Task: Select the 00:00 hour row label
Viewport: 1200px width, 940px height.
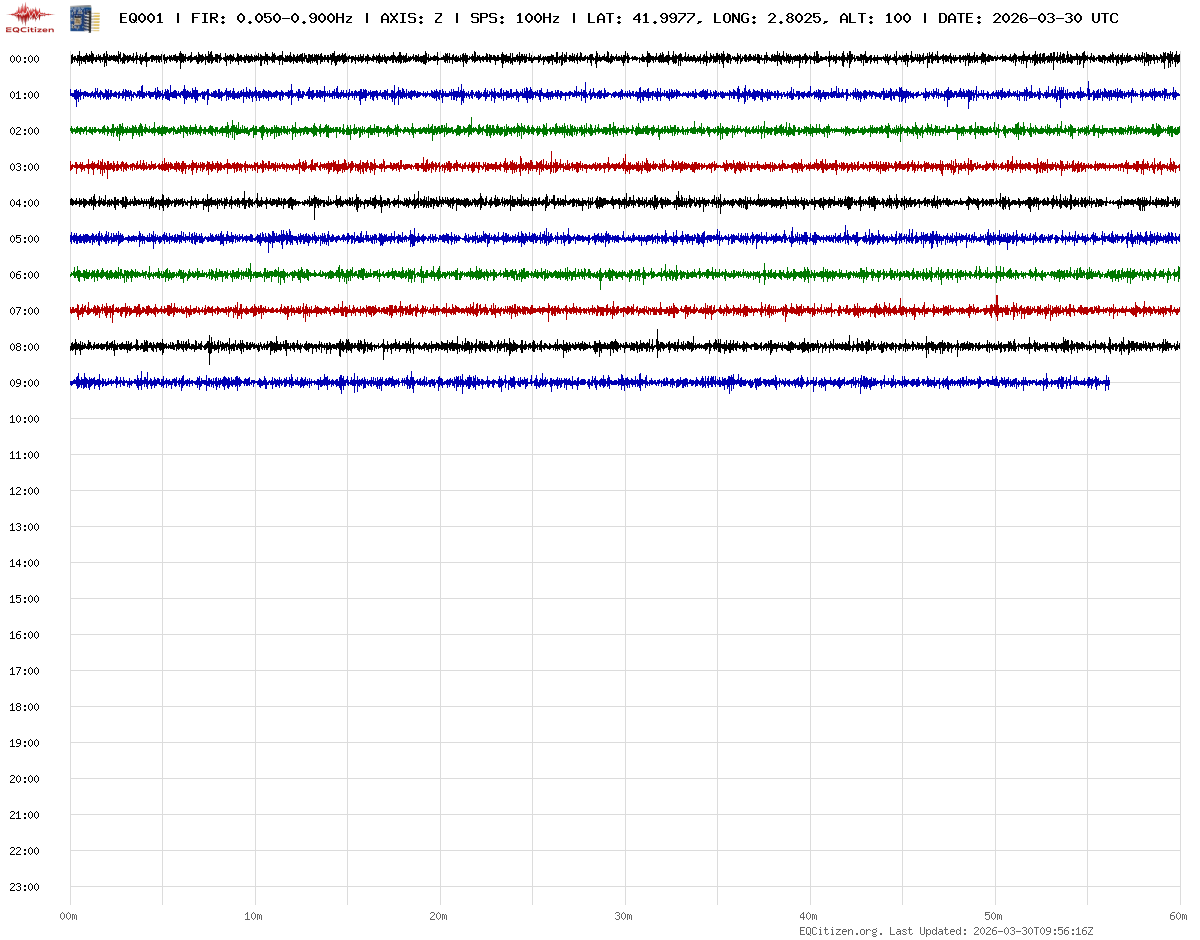Action: coord(24,59)
